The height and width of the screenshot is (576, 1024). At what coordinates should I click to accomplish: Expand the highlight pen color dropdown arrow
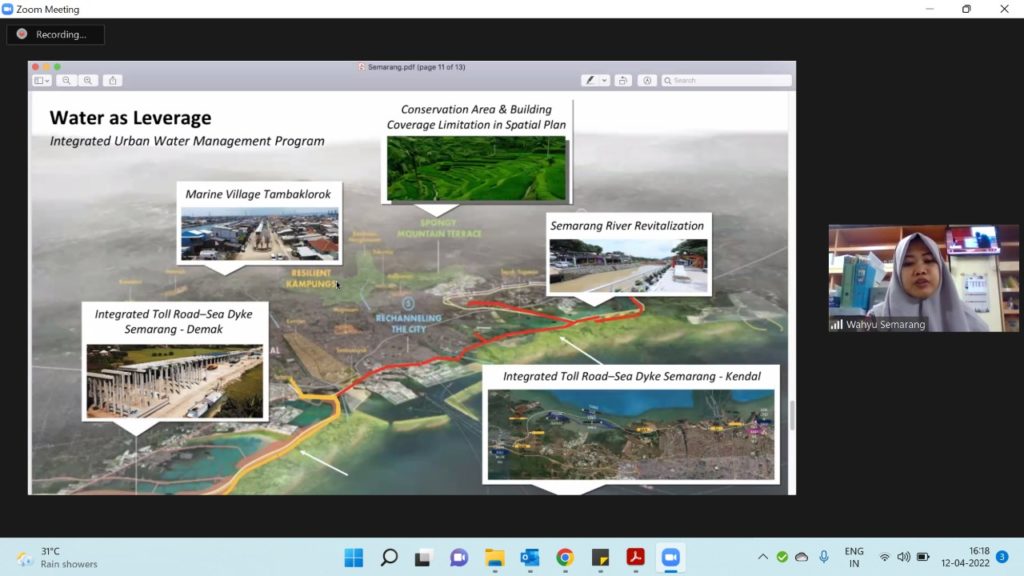604,80
